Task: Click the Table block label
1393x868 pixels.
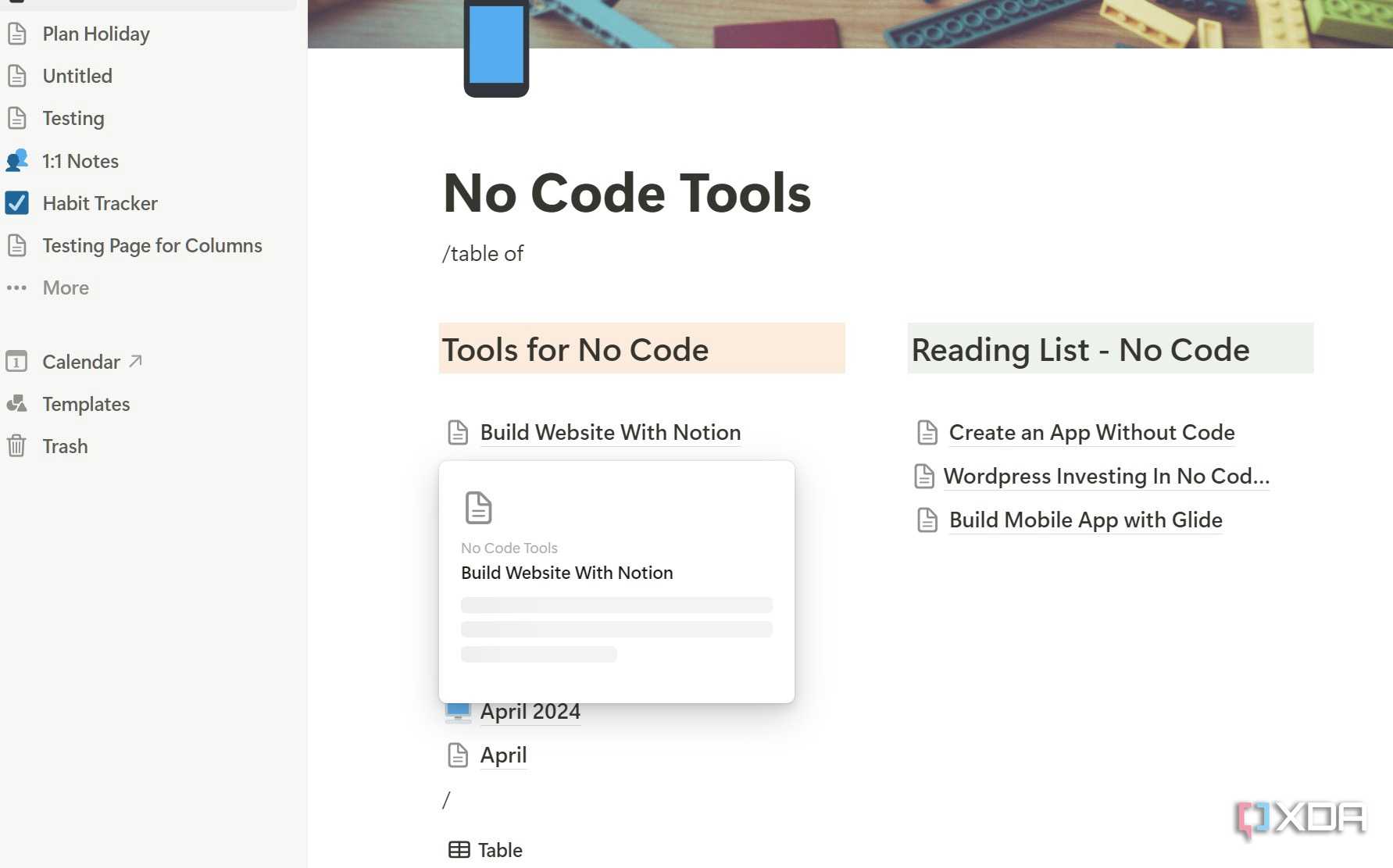Action: coord(500,850)
